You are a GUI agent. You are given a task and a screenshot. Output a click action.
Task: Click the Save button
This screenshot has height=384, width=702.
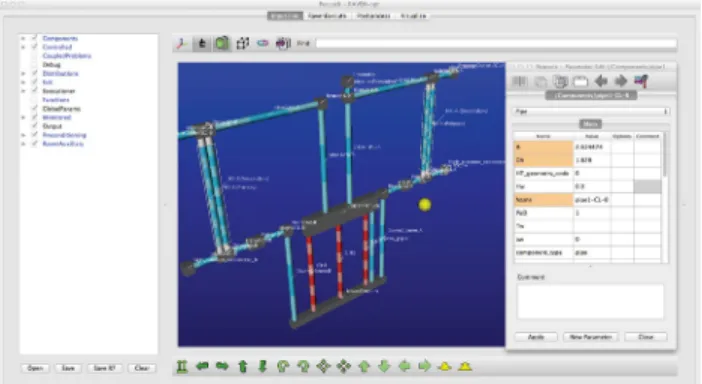[68, 368]
